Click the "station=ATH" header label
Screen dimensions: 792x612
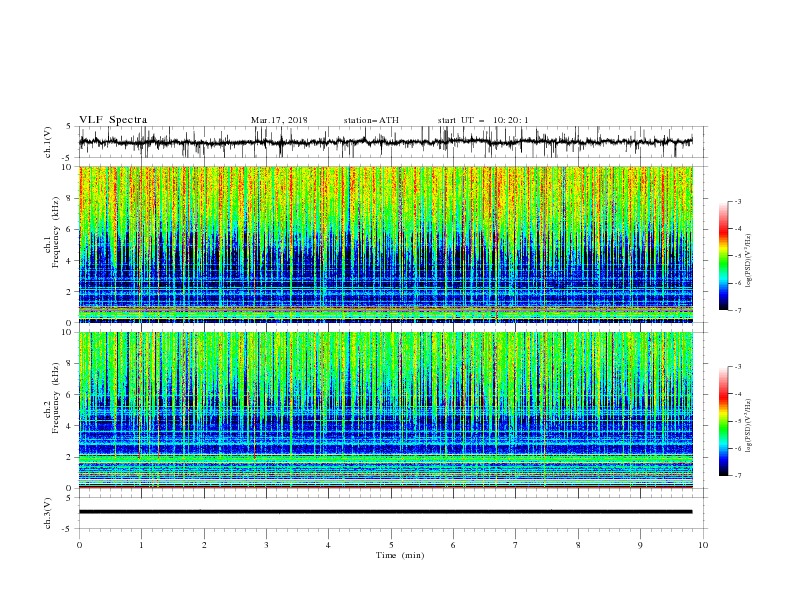point(371,120)
